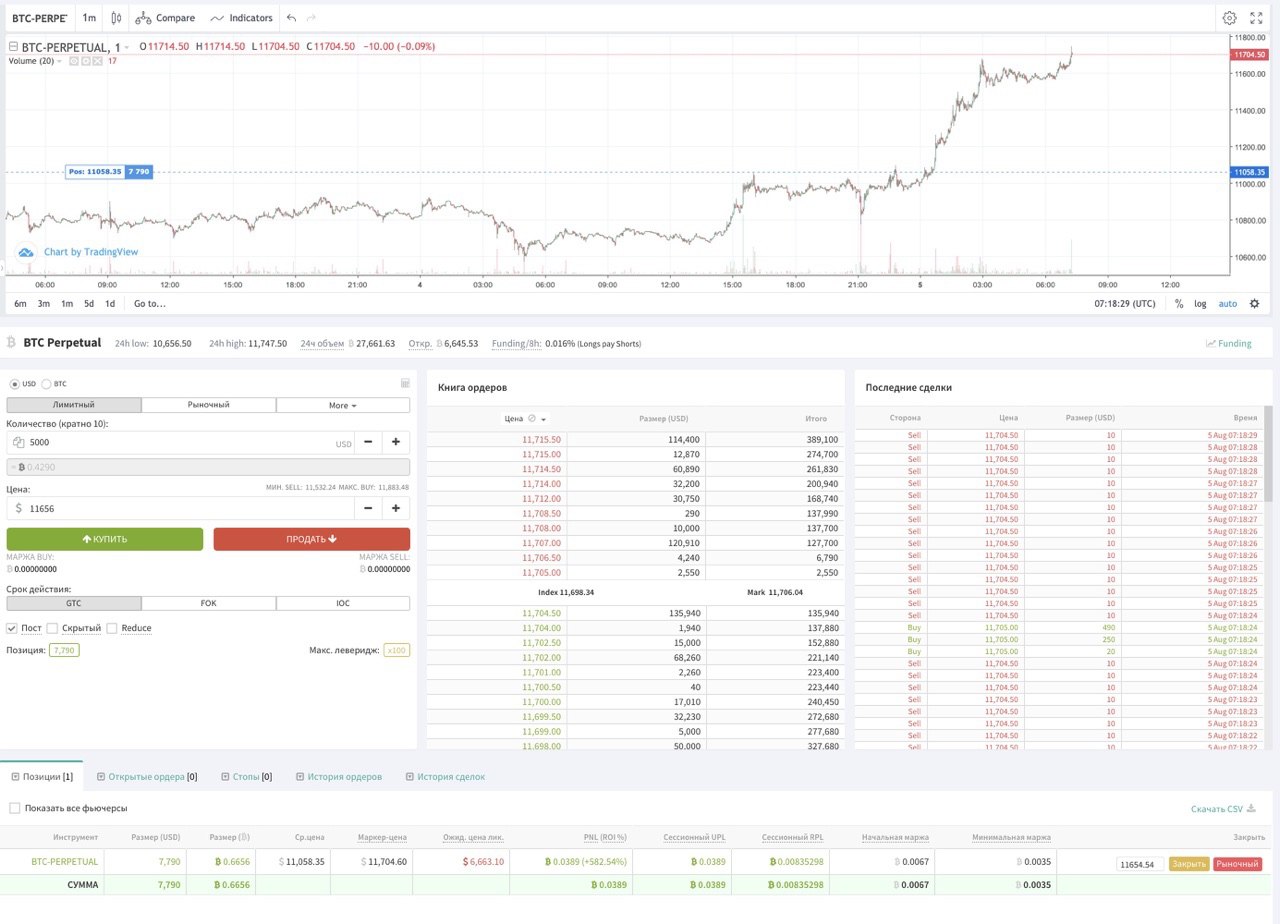1280x924 pixels.
Task: Click the position size badge 7,790
Action: tap(64, 650)
